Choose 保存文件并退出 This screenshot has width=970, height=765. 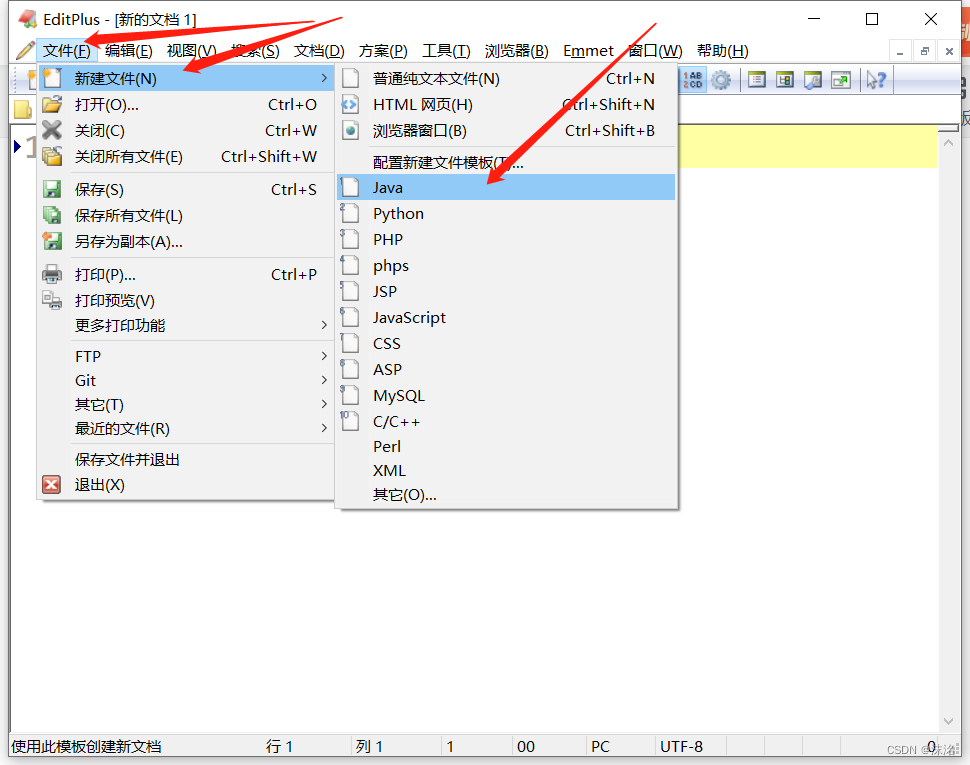[x=186, y=459]
